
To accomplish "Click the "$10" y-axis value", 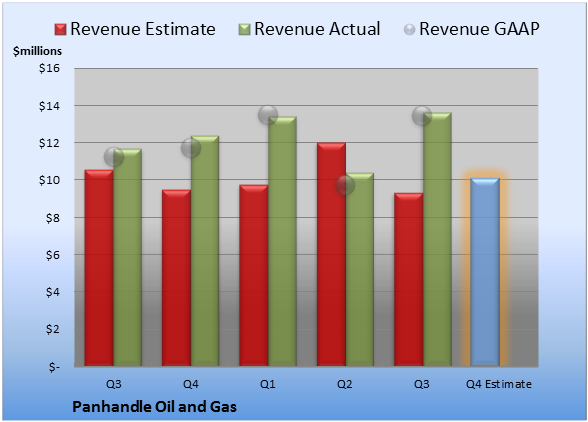I will click(x=50, y=180).
